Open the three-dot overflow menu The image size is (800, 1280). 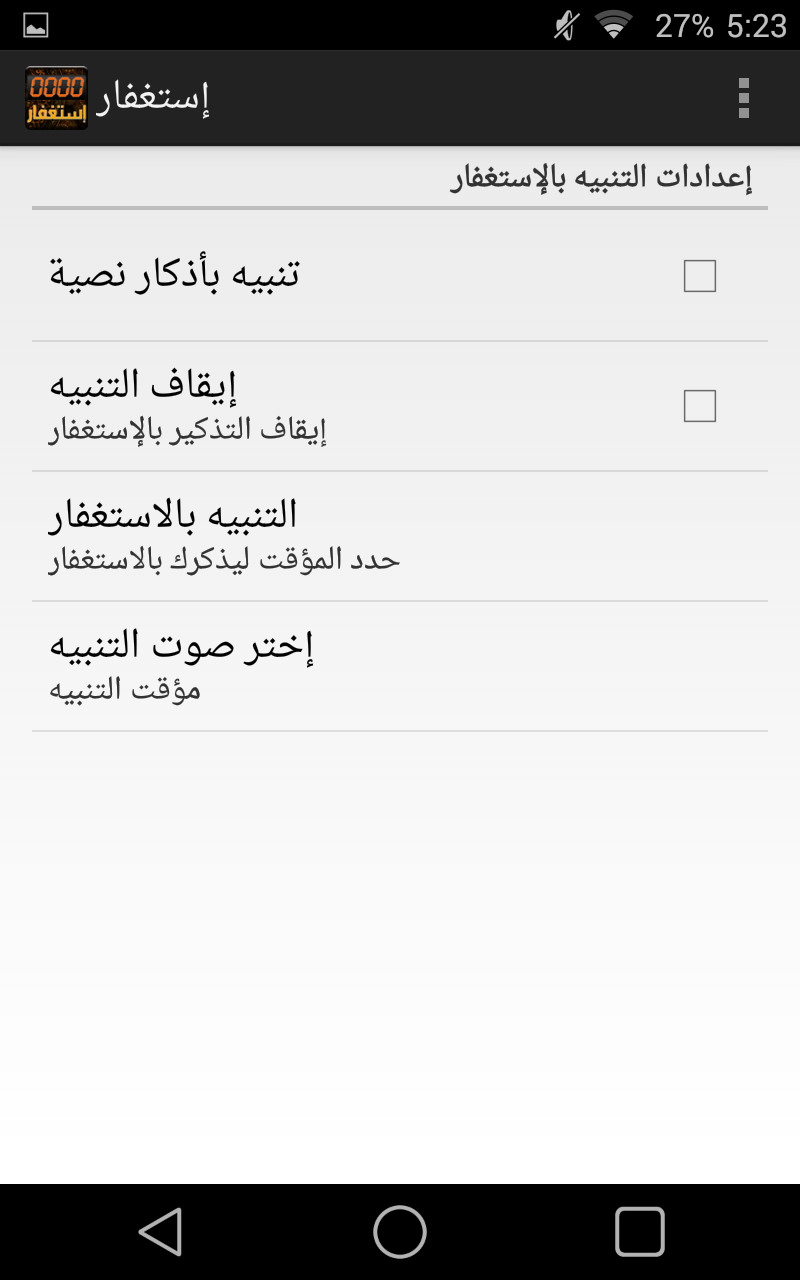pos(743,98)
